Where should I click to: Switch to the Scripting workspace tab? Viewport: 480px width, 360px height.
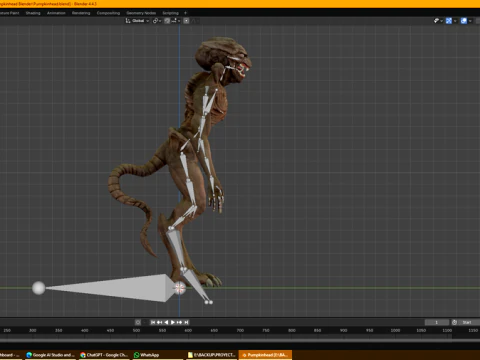170,13
